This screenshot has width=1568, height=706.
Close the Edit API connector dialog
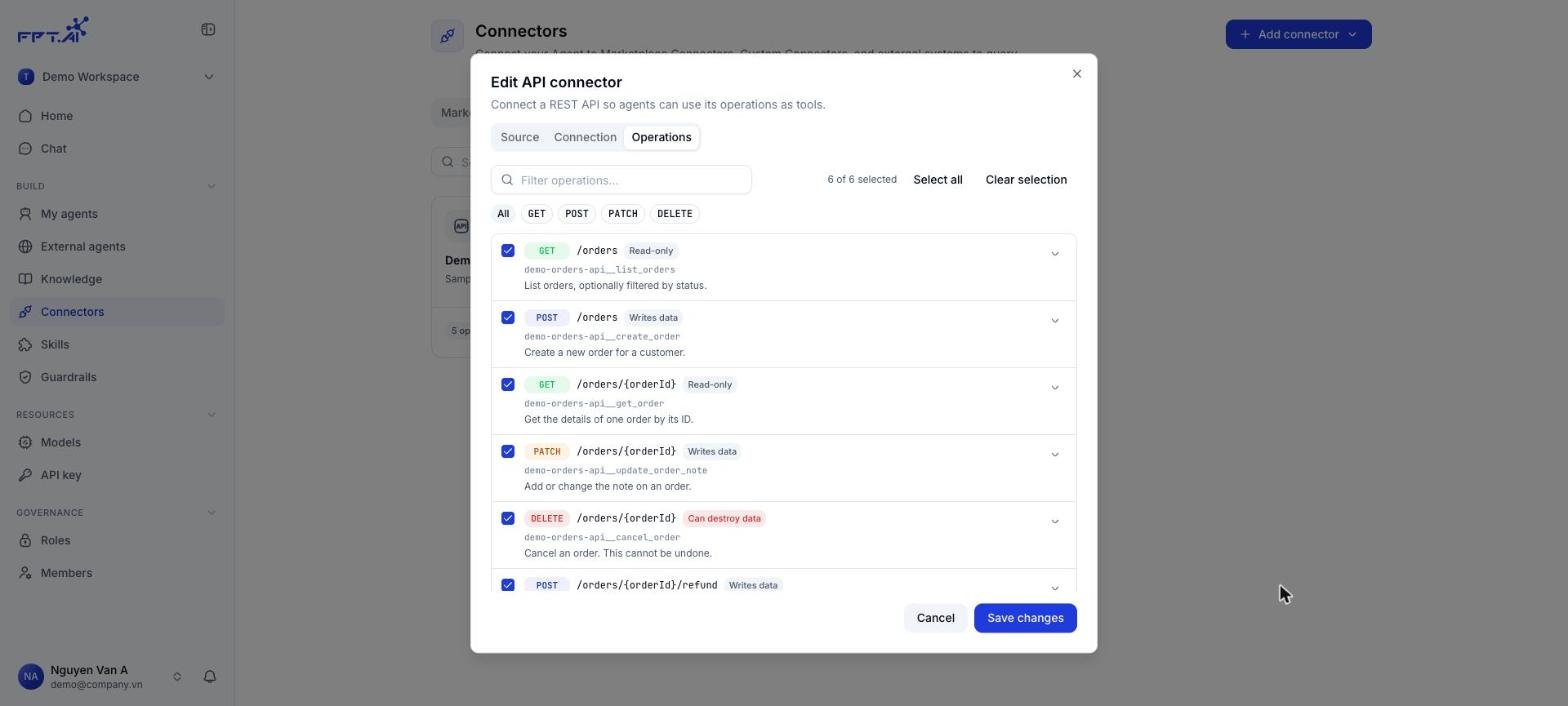(x=1077, y=74)
